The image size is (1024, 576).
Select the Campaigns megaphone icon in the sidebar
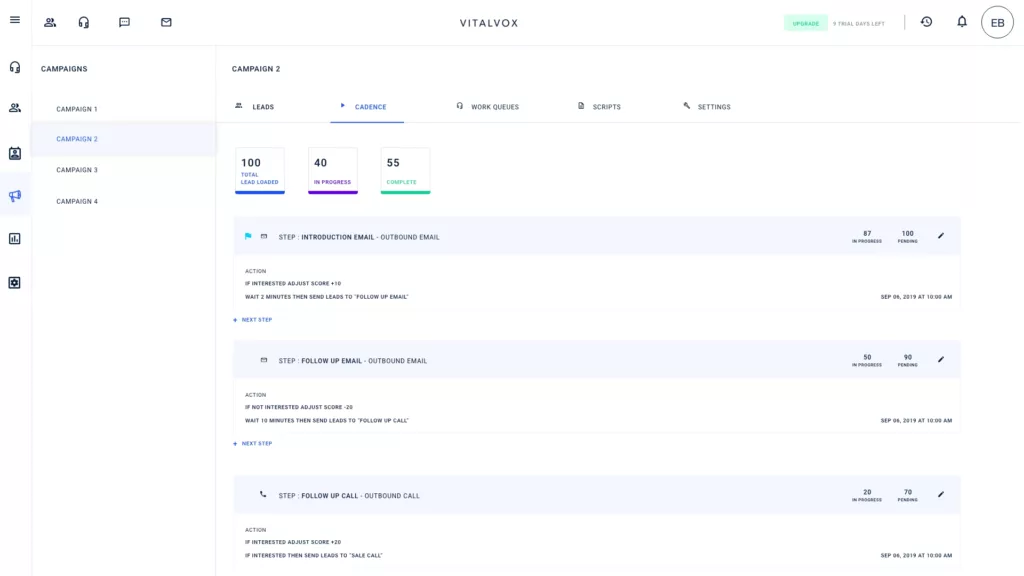[x=15, y=197]
